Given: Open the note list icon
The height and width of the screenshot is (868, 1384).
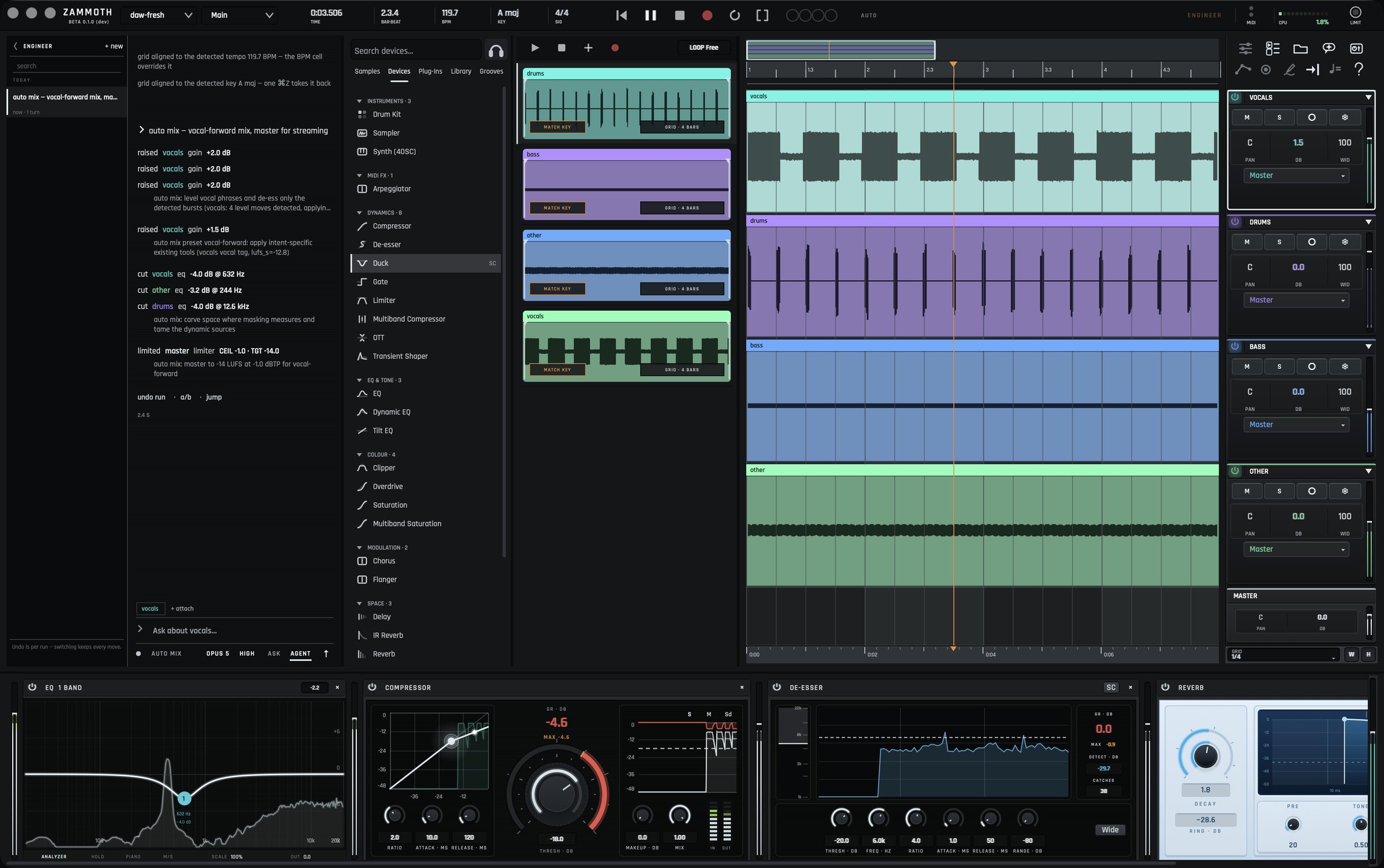Looking at the screenshot, I should [1334, 70].
